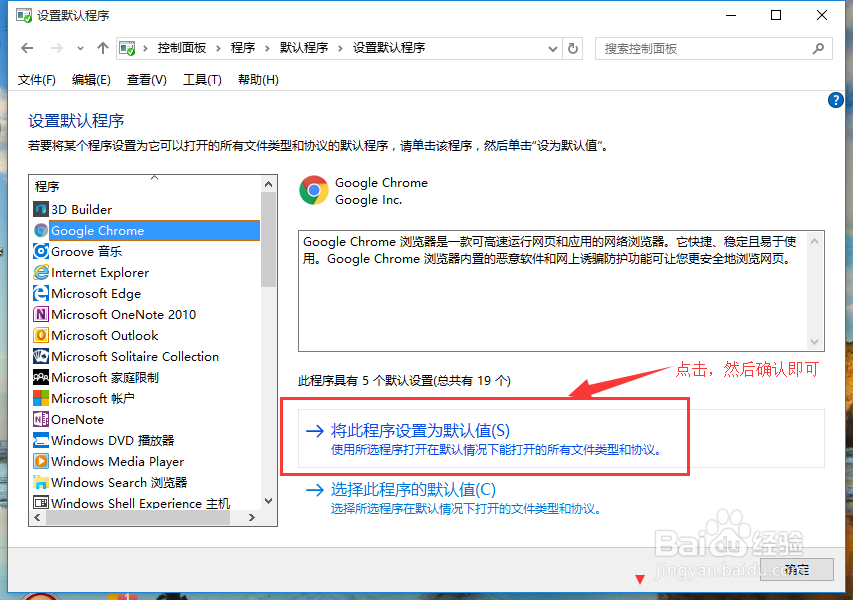Toggle sort on the 程序 column header

coord(146,186)
